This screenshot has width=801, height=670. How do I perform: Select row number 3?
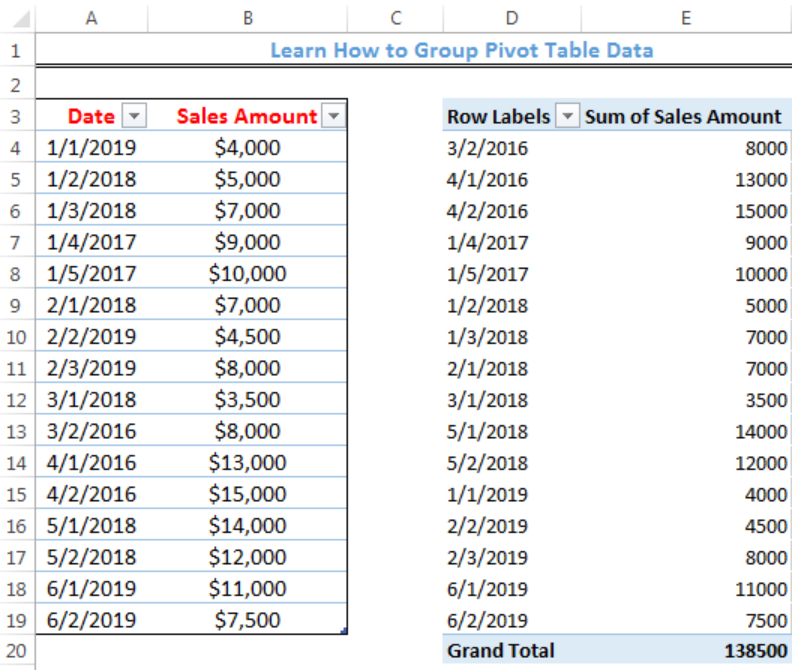pos(15,116)
